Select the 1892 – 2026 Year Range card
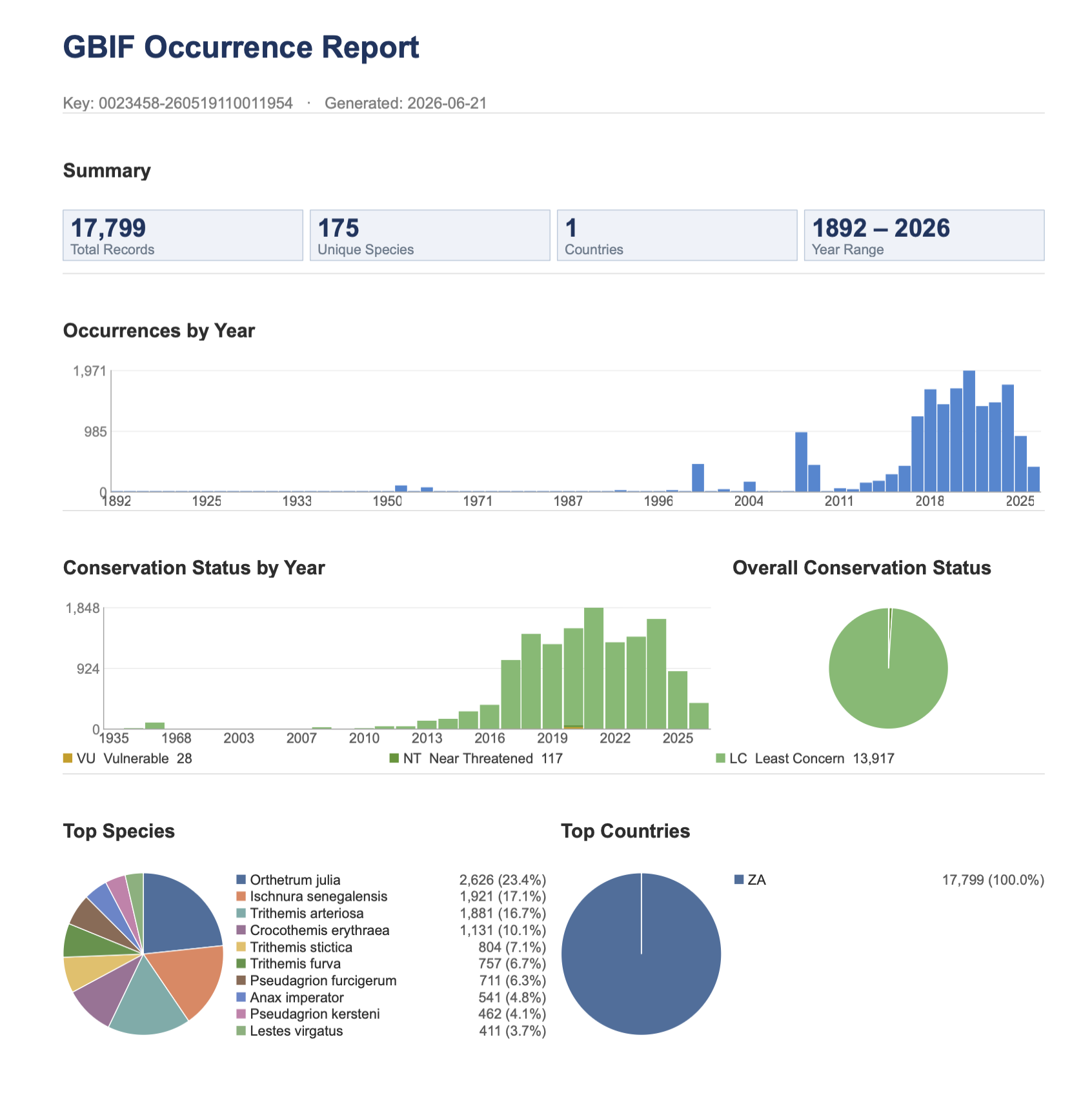The height and width of the screenshot is (1106, 1092). click(x=924, y=235)
